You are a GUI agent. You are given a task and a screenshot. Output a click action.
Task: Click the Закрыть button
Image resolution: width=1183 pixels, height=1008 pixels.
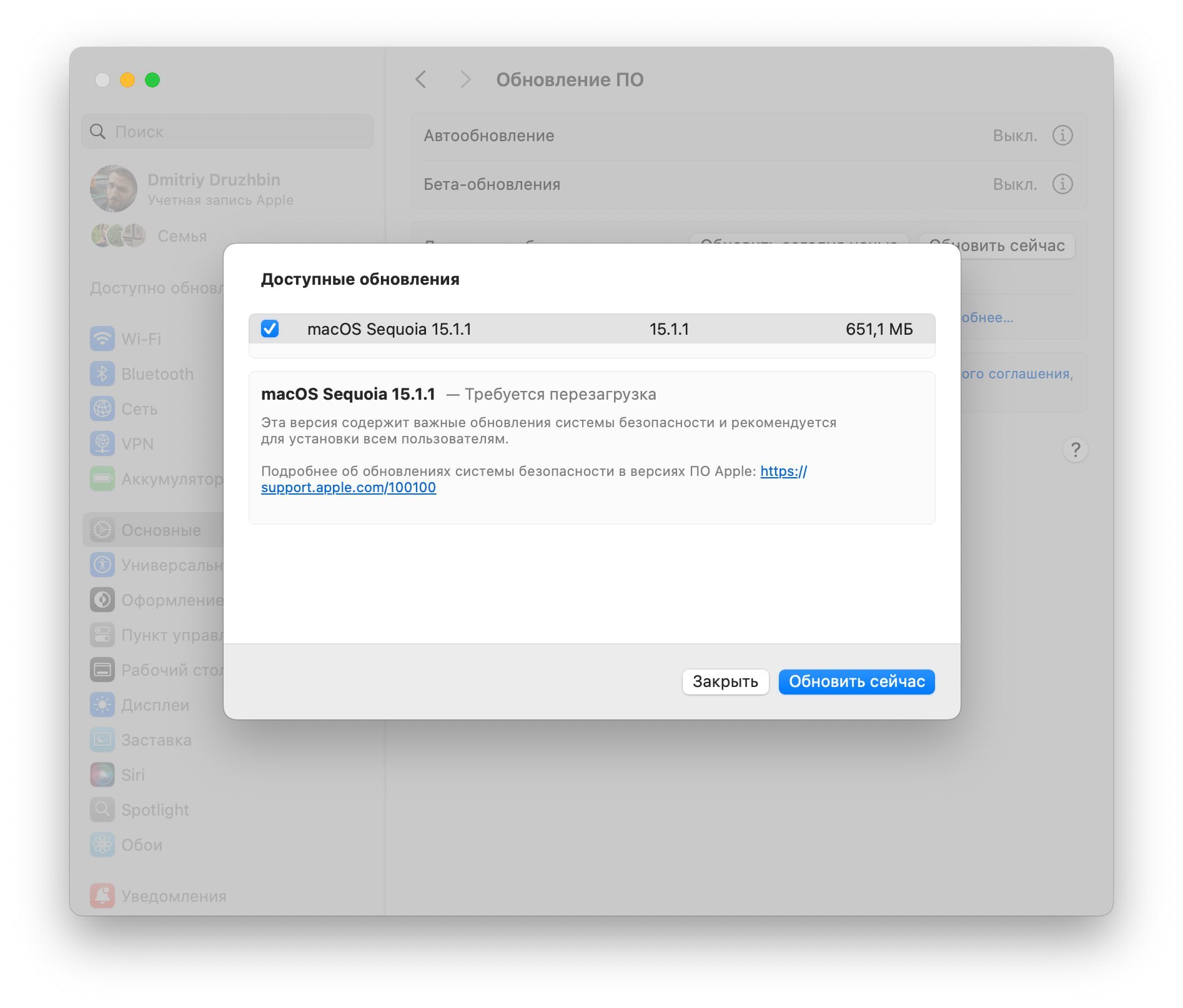click(x=725, y=681)
